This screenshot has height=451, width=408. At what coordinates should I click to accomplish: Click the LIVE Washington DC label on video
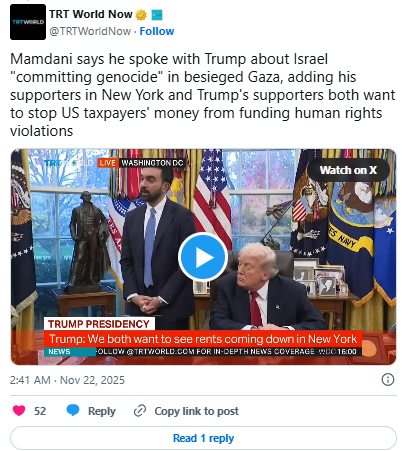[x=141, y=163]
